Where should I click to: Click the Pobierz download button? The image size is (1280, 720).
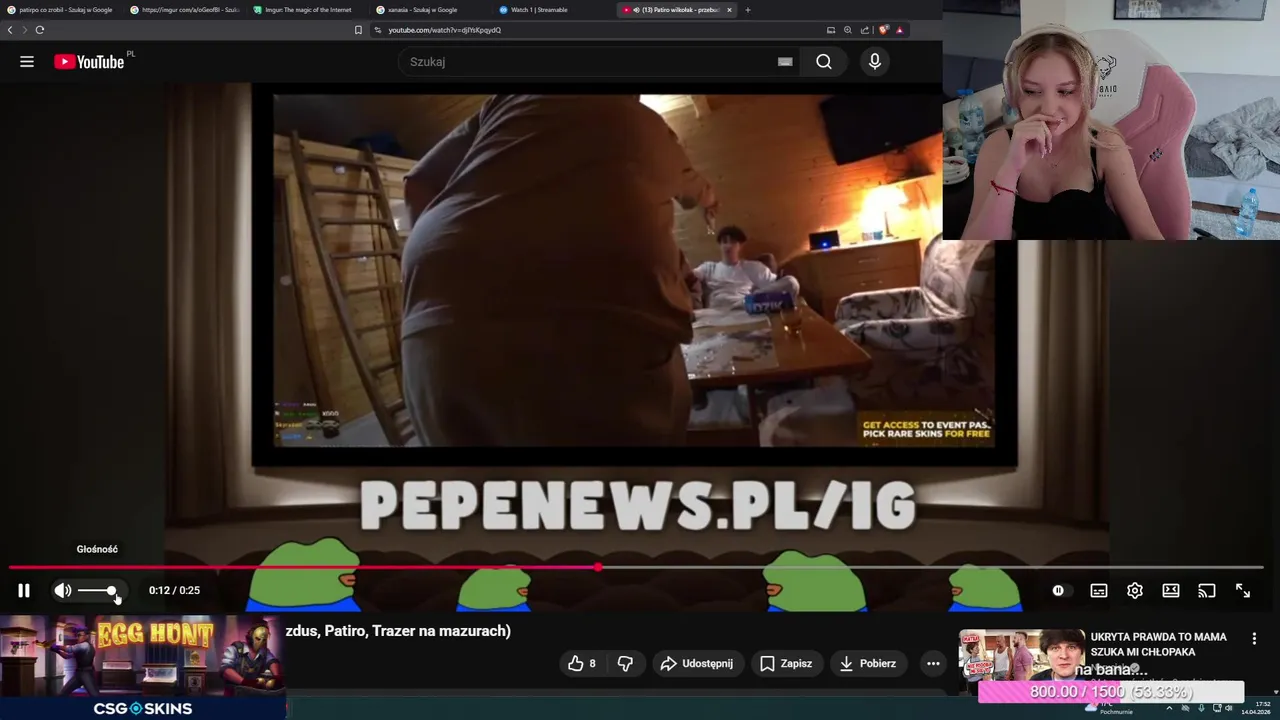point(868,663)
